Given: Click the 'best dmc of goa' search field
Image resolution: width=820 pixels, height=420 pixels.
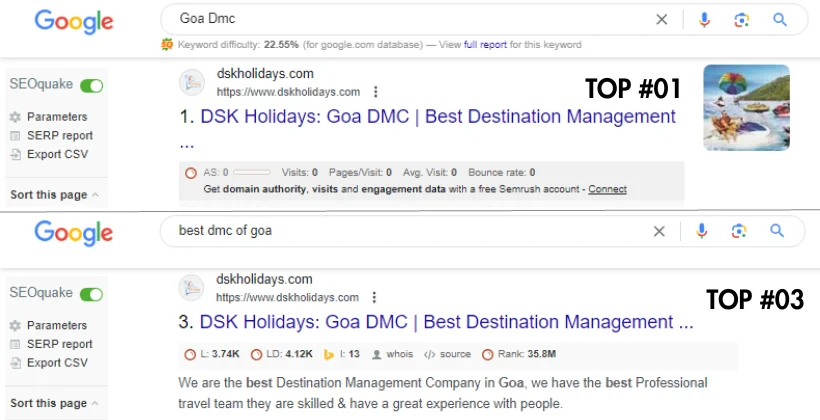Looking at the screenshot, I should click(400, 231).
